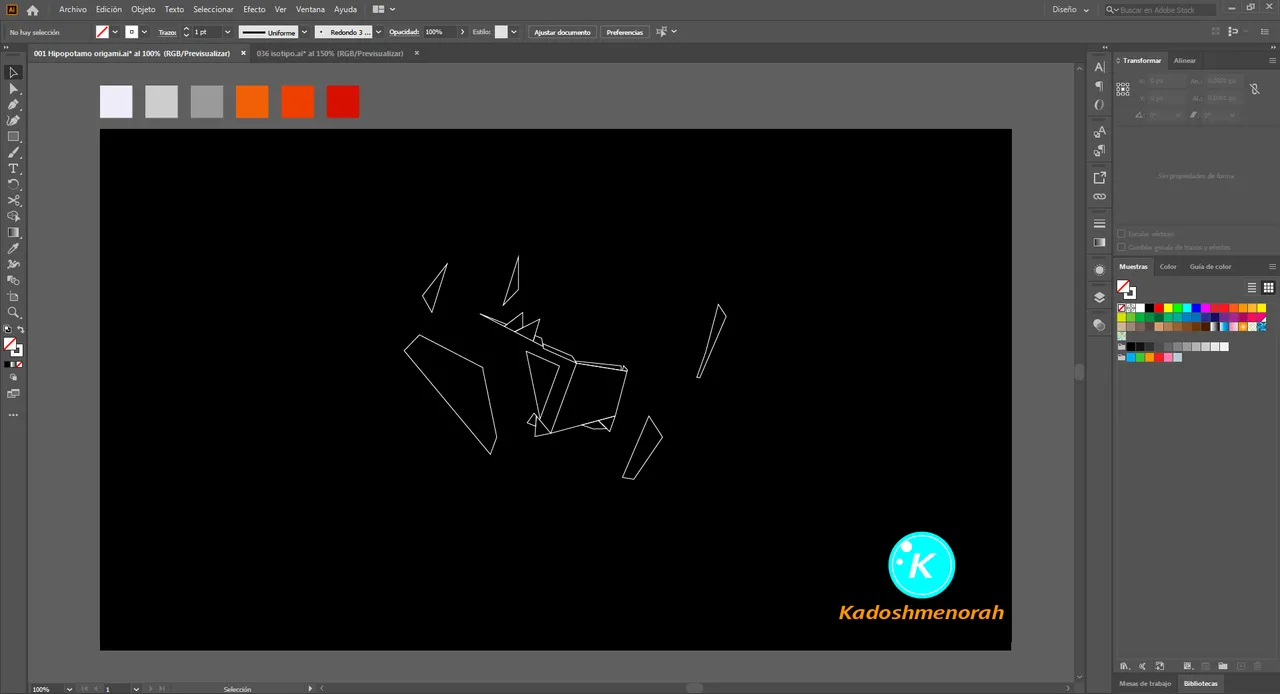Select the Curvature tool
This screenshot has width=1280, height=694.
14,121
